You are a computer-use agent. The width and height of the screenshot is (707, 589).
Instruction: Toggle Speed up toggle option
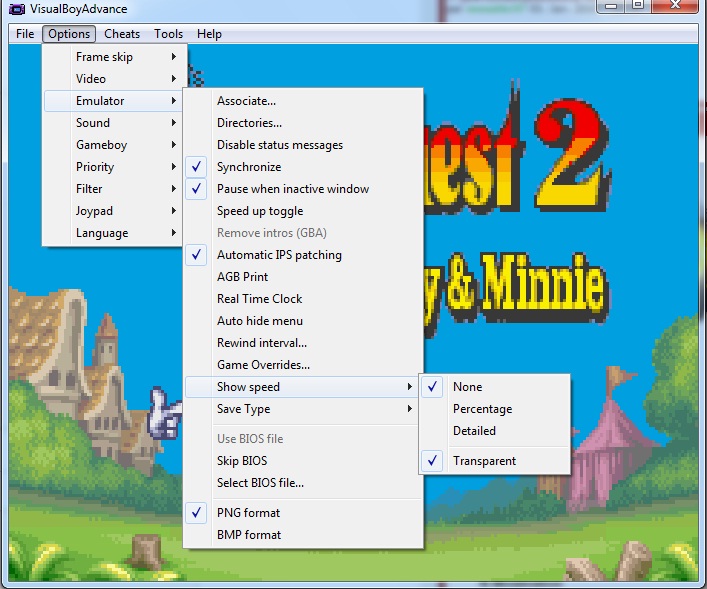[x=303, y=211]
